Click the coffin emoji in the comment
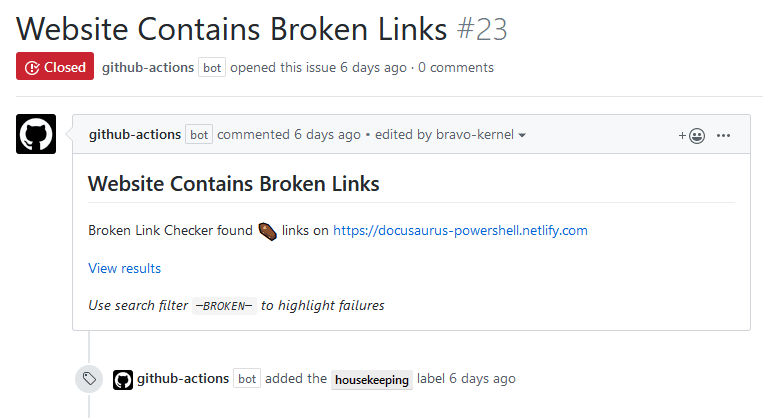The height and width of the screenshot is (418, 763). pyautogui.click(x=267, y=230)
